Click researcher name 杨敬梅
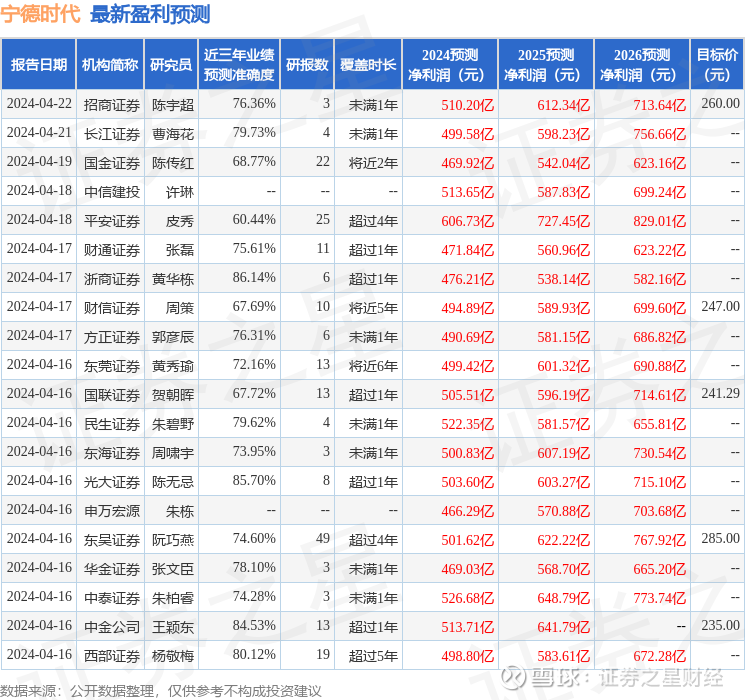Viewport: 745px width, 700px height. click(x=173, y=655)
